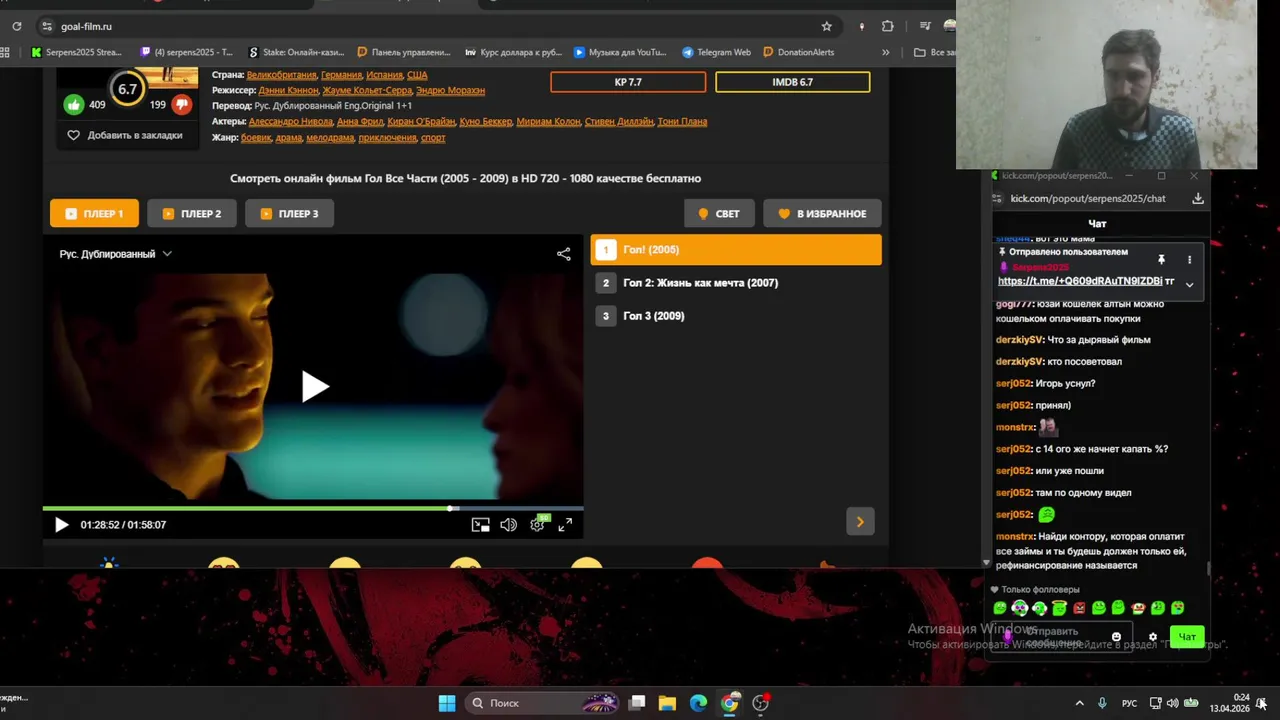
Task: Add film via В ИЗБРАННОЕ button
Action: pos(822,213)
